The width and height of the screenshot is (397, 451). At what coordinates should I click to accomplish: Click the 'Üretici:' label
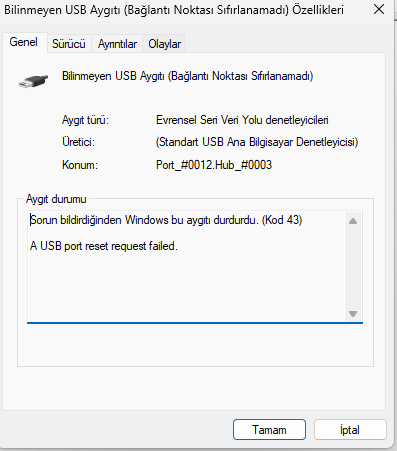[x=78, y=142]
